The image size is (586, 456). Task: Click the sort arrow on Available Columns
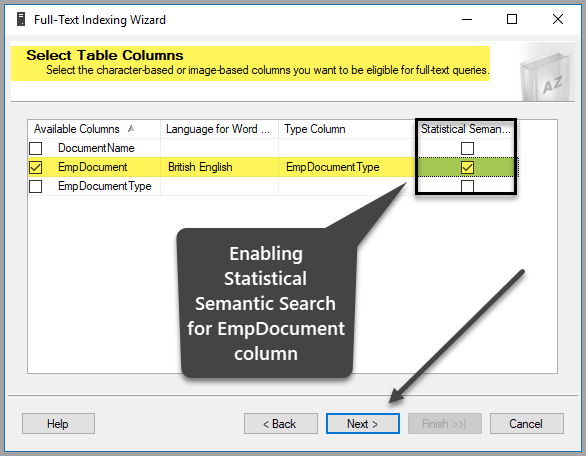point(130,129)
